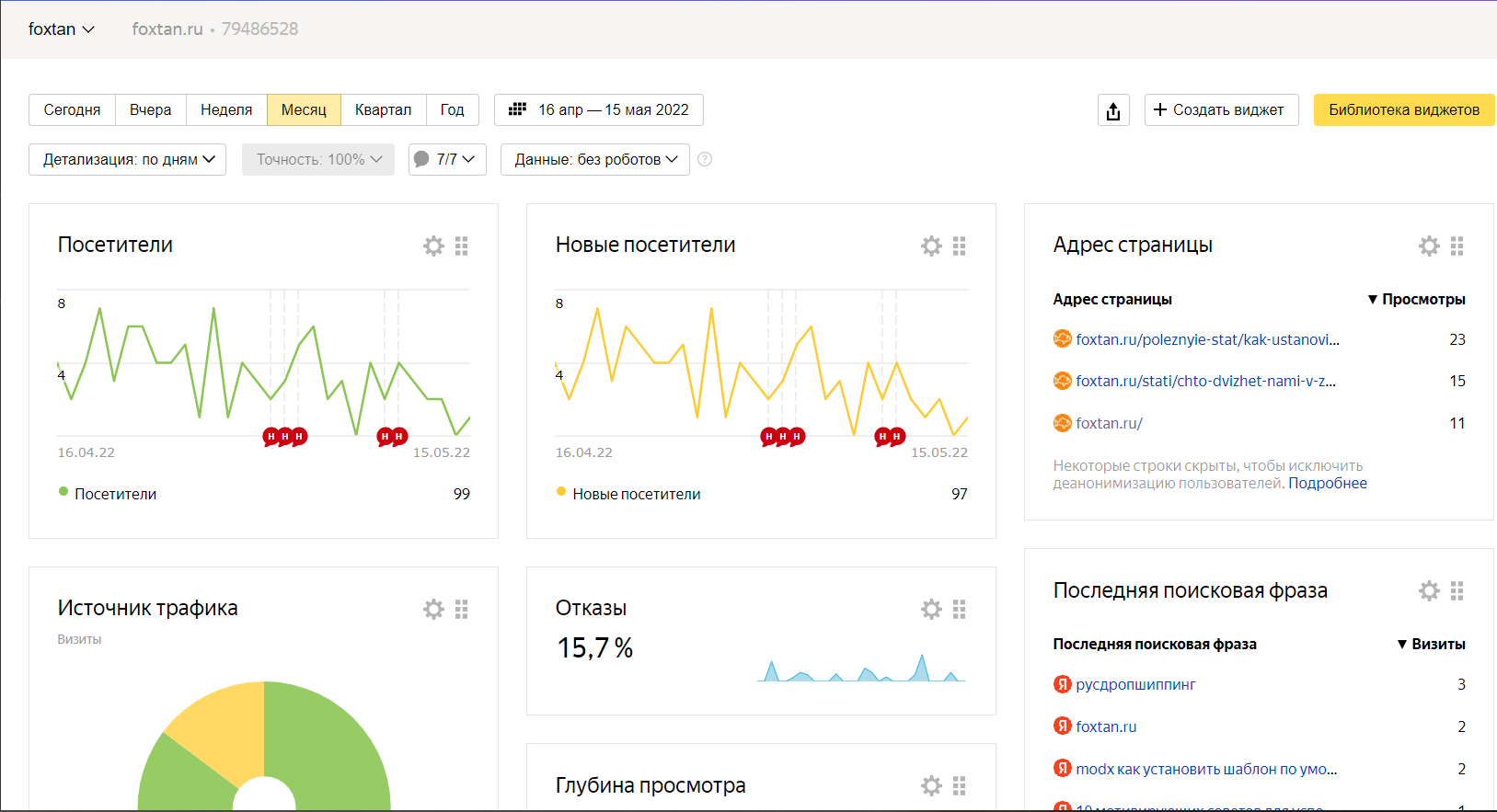This screenshot has width=1497, height=812.
Task: Open settings gear on Адрес страницы widget
Action: click(x=1429, y=246)
